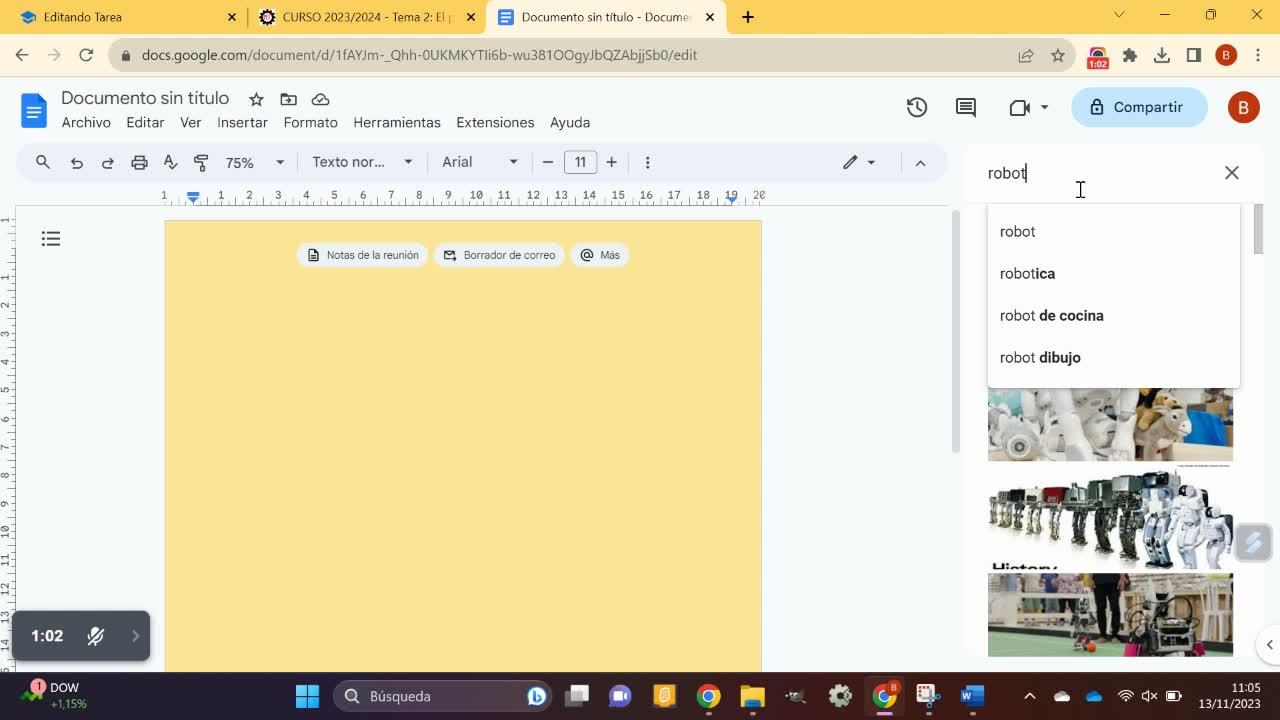This screenshot has height=720, width=1280.
Task: Open the Formato menu
Action: click(x=310, y=122)
